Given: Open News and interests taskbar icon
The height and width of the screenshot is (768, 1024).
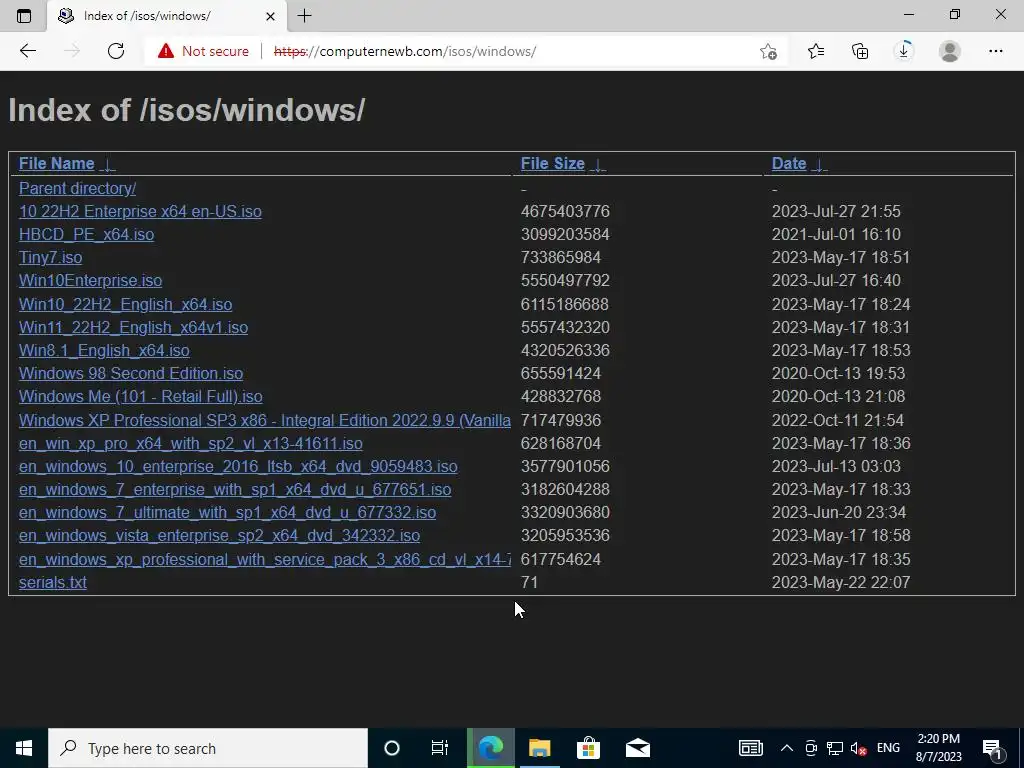Looking at the screenshot, I should tap(750, 748).
